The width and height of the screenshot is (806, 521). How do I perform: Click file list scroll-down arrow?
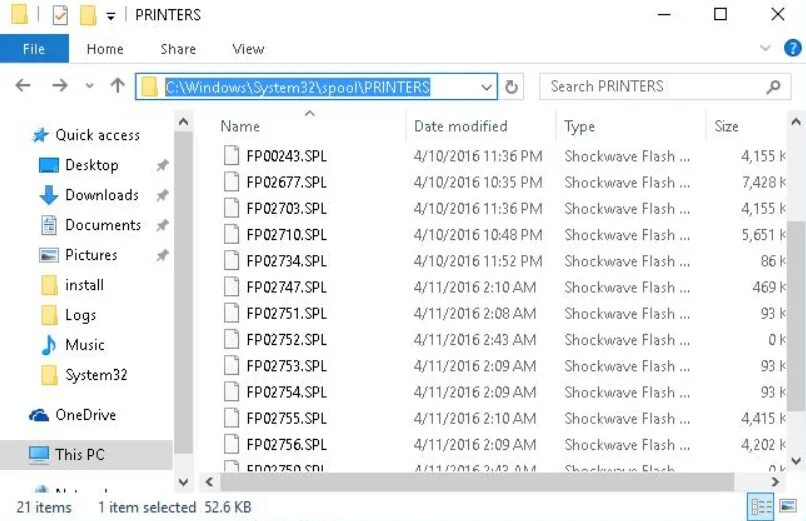tap(796, 460)
